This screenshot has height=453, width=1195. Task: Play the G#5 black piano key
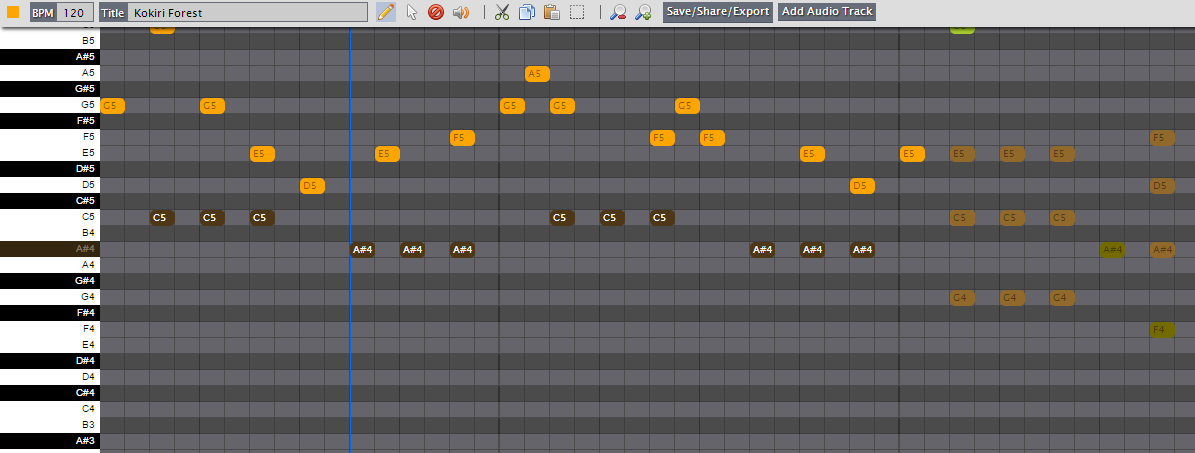[x=50, y=89]
